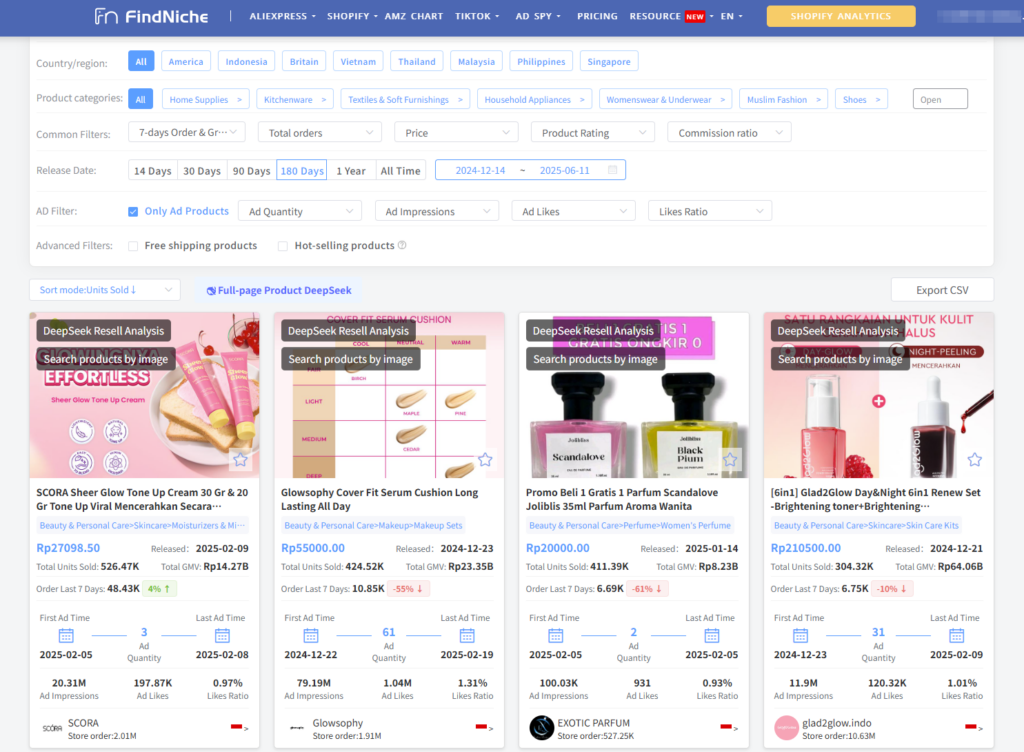
Task: Open the Home Supplies category
Action: coord(206,99)
